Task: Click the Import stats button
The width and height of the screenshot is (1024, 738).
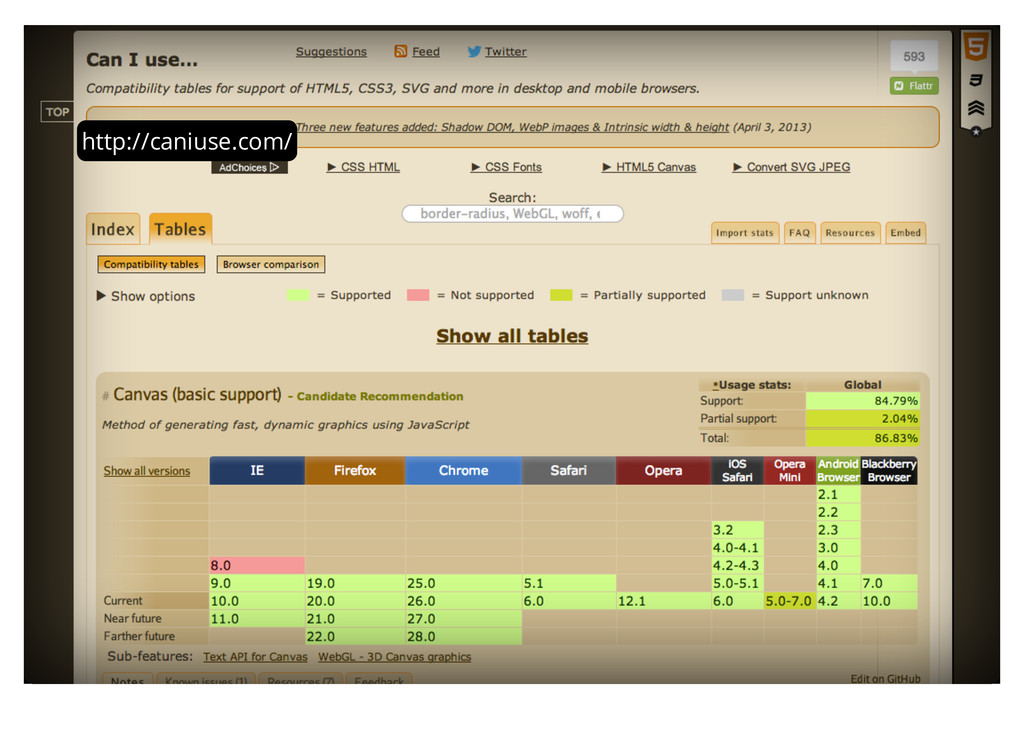Action: [x=744, y=233]
